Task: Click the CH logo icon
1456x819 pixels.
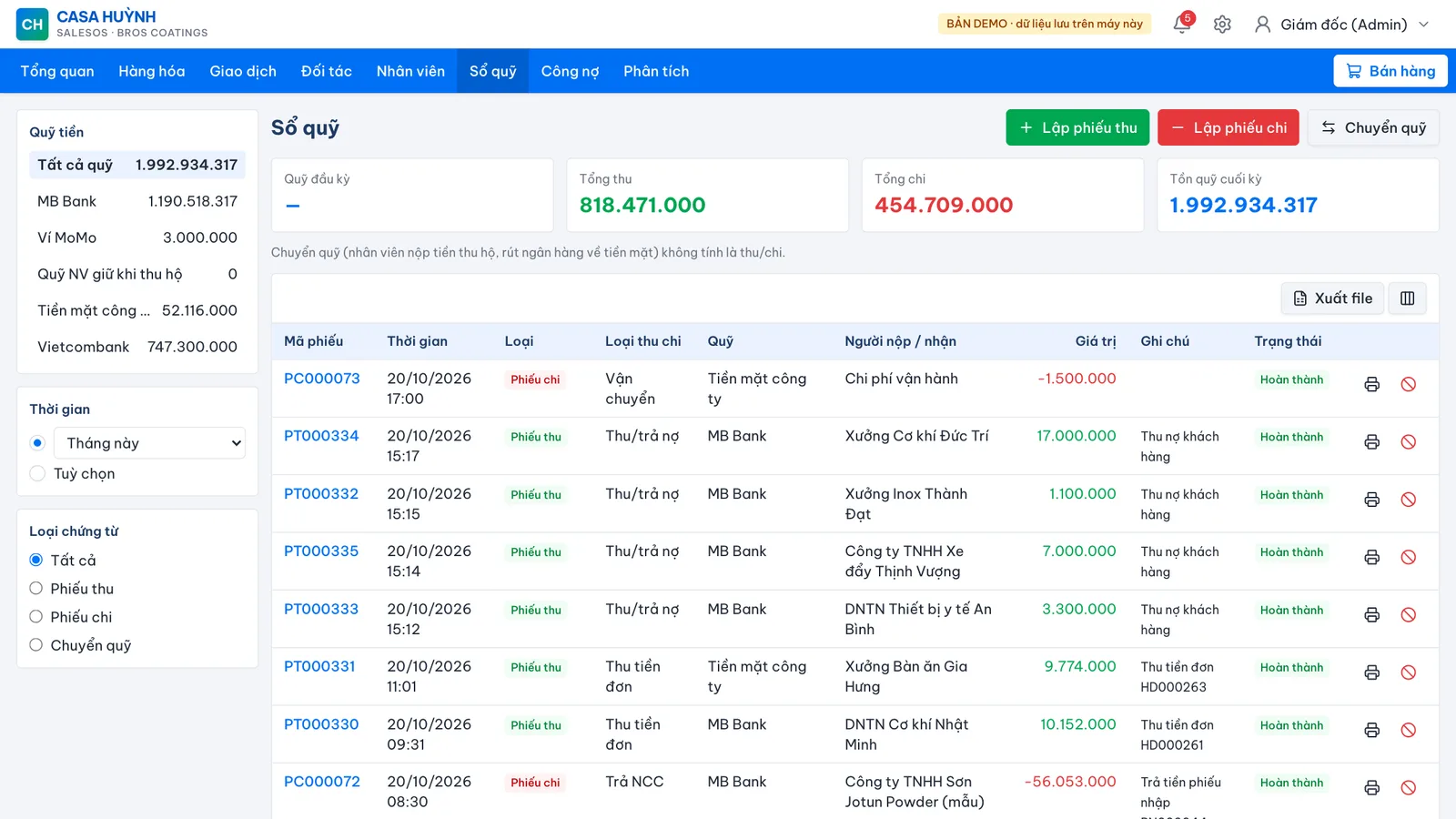Action: pyautogui.click(x=32, y=25)
